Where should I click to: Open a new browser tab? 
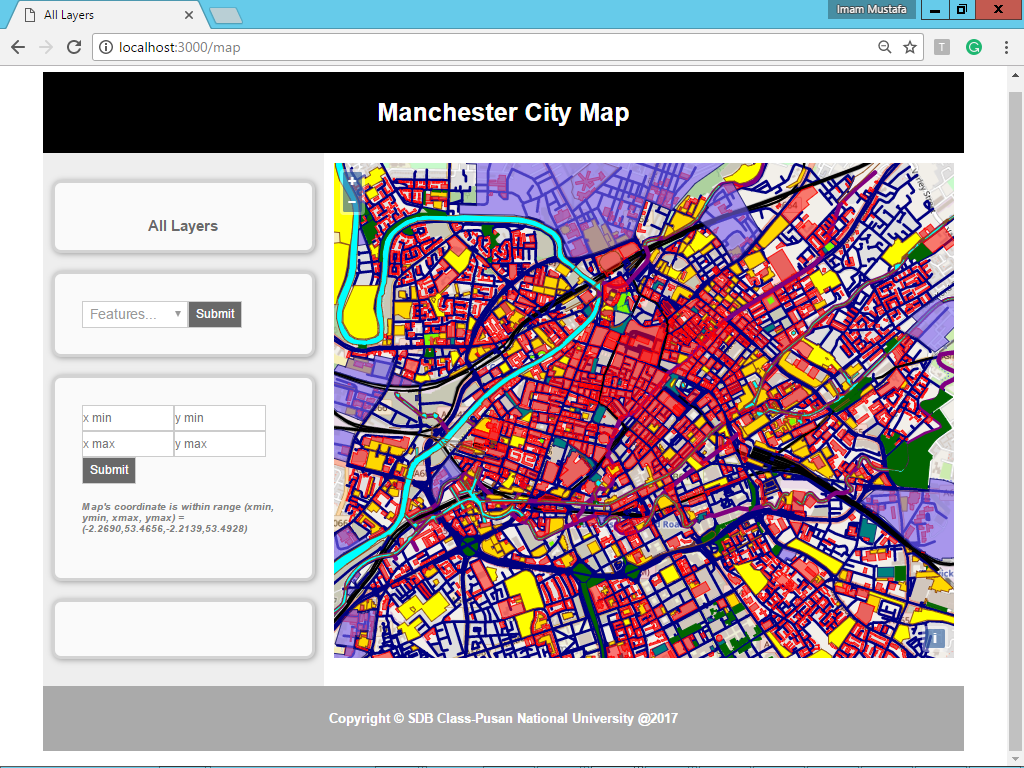[x=226, y=16]
